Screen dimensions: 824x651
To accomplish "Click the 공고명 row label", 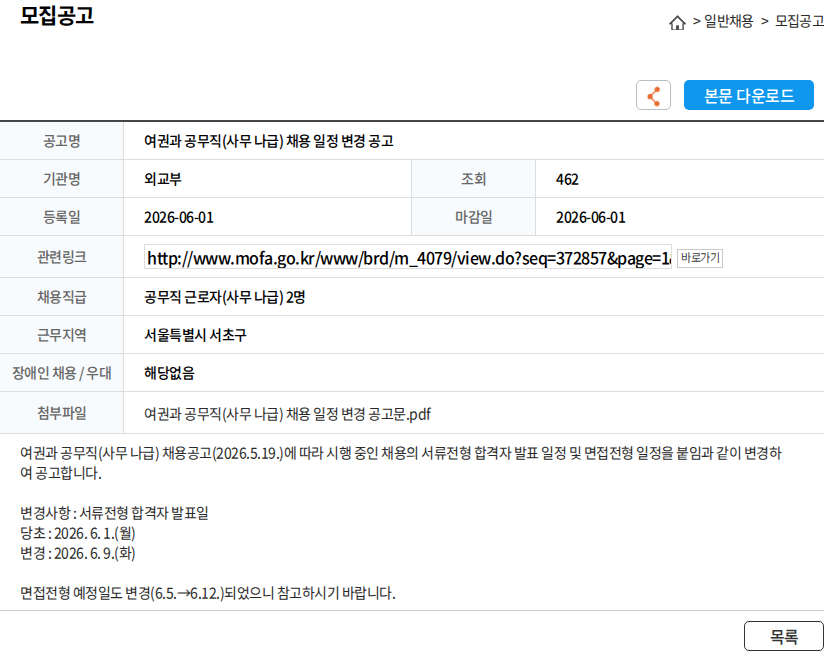I will (x=61, y=141).
